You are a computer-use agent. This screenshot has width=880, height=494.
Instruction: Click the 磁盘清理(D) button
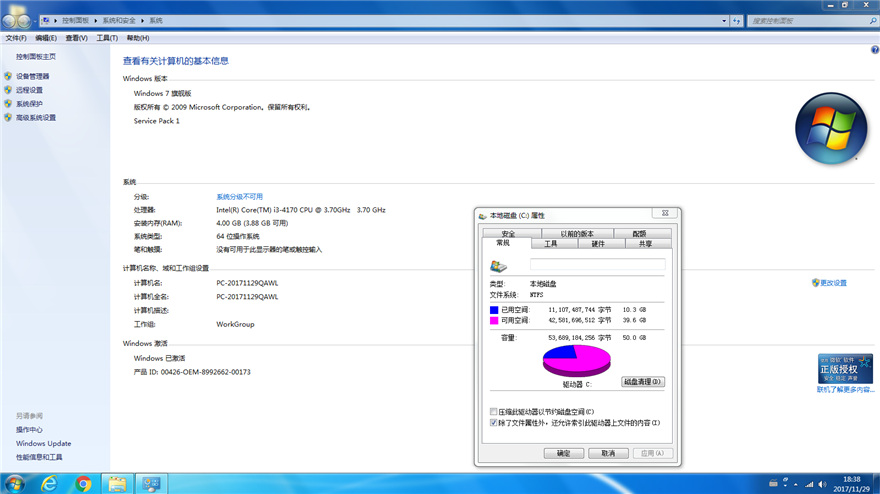pyautogui.click(x=643, y=382)
